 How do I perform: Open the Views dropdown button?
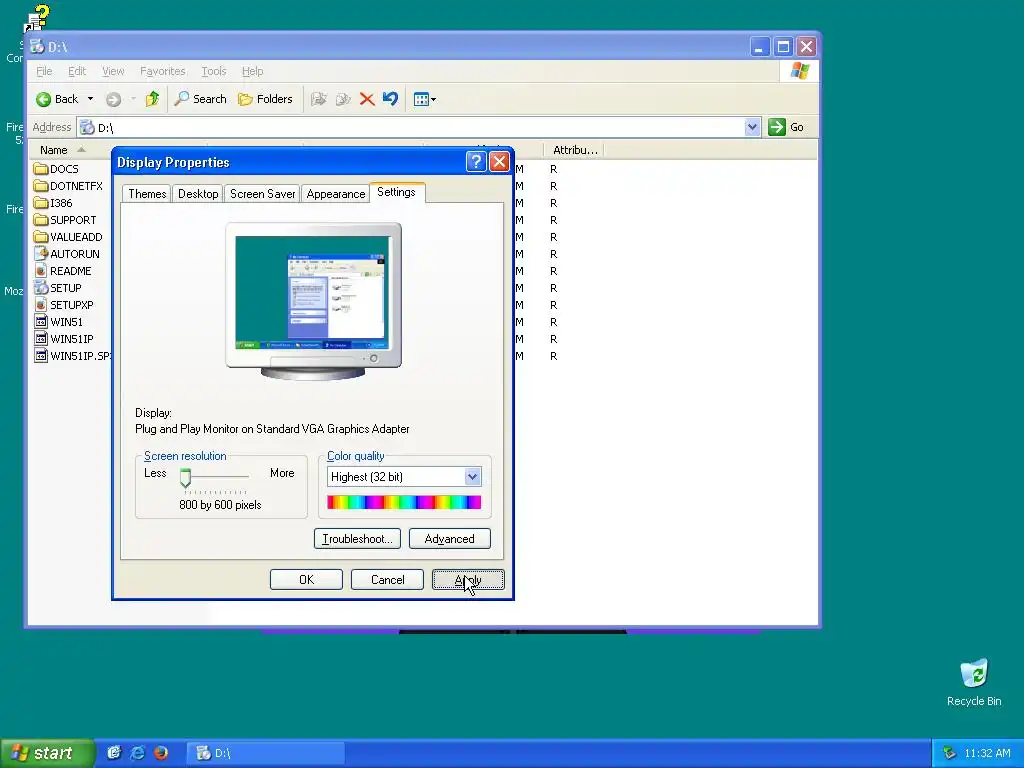tap(424, 99)
